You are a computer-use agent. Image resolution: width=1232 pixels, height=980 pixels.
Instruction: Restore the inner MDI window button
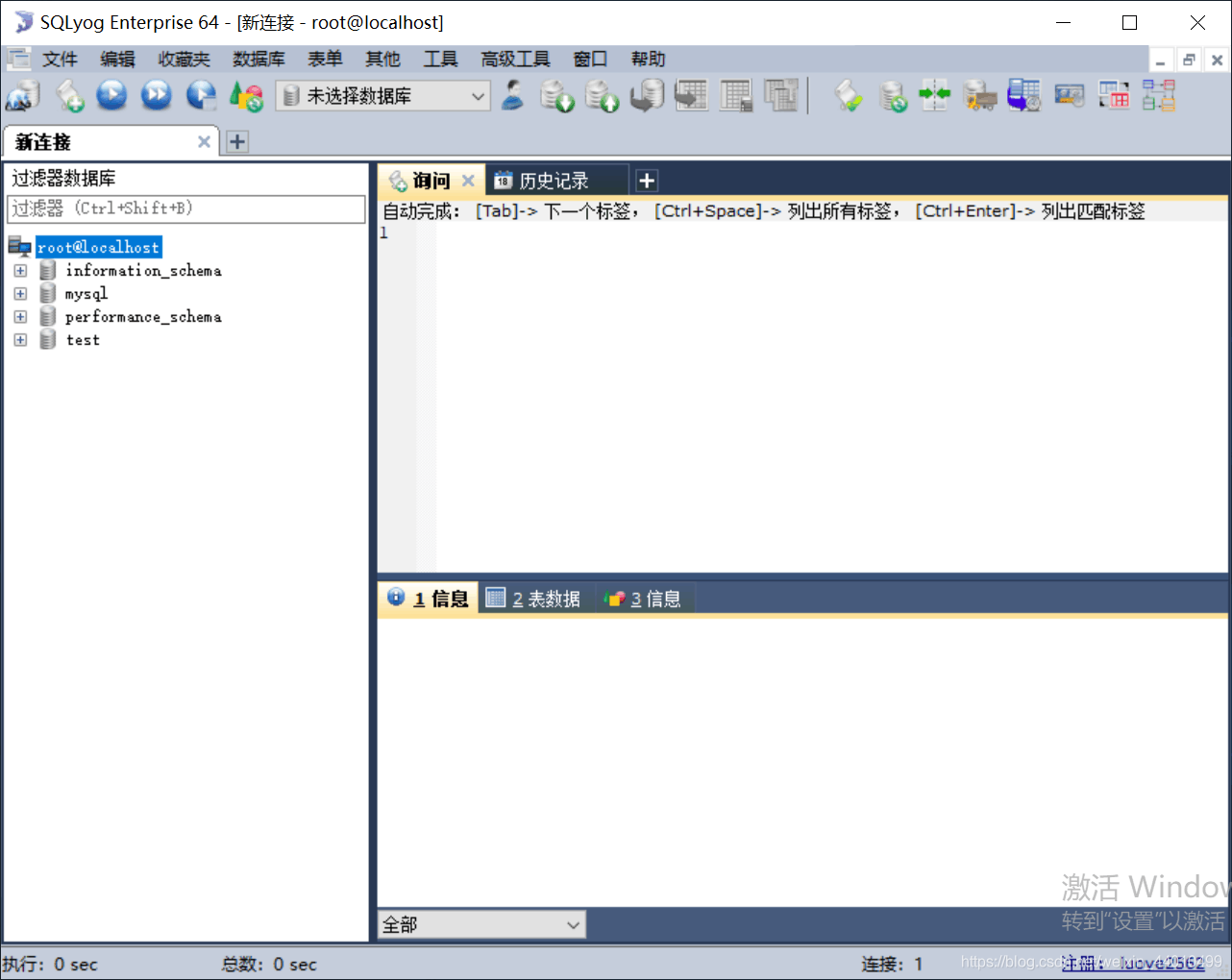click(x=1189, y=60)
